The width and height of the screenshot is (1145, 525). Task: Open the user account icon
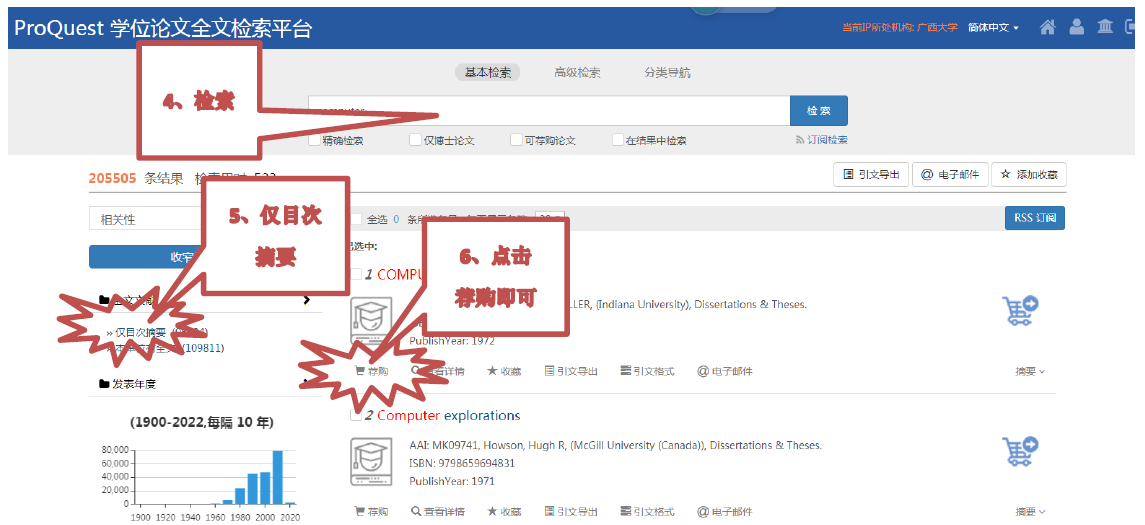[x=1076, y=27]
